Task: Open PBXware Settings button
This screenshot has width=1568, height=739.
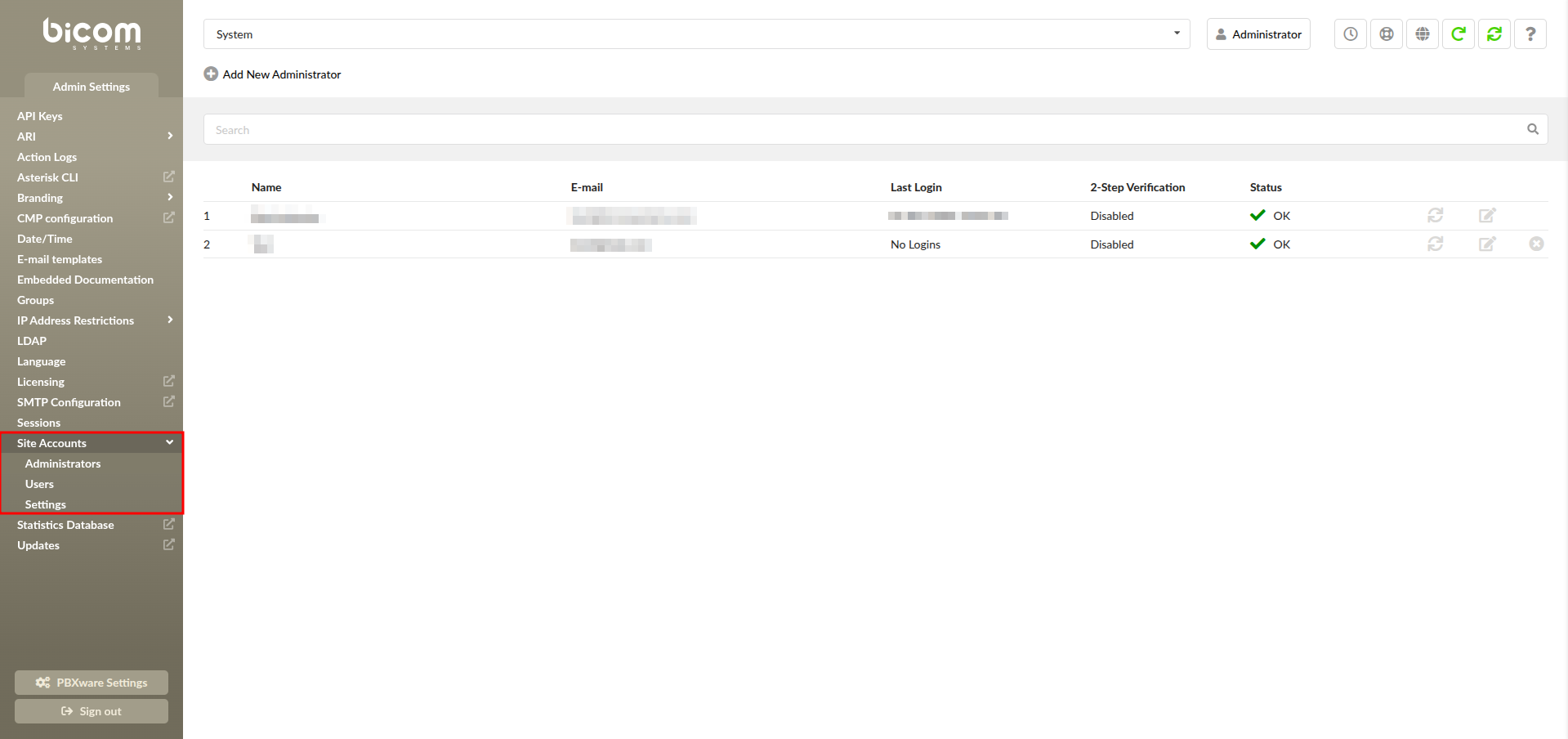Action: click(92, 683)
